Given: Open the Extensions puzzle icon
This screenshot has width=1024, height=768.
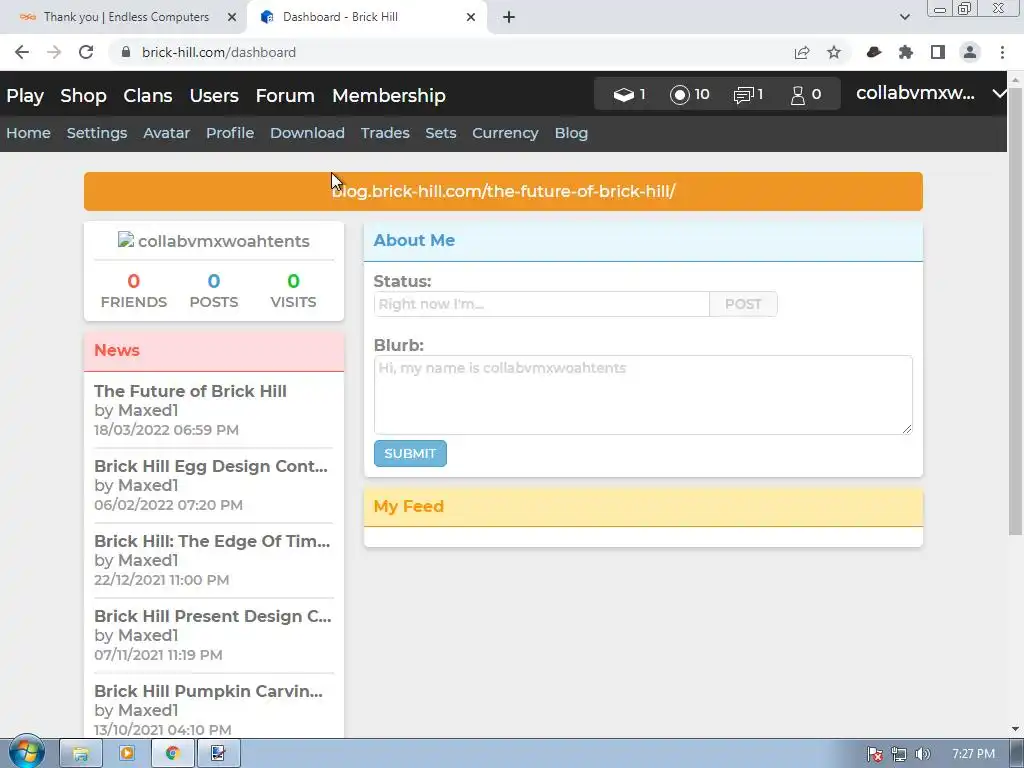Looking at the screenshot, I should point(906,52).
